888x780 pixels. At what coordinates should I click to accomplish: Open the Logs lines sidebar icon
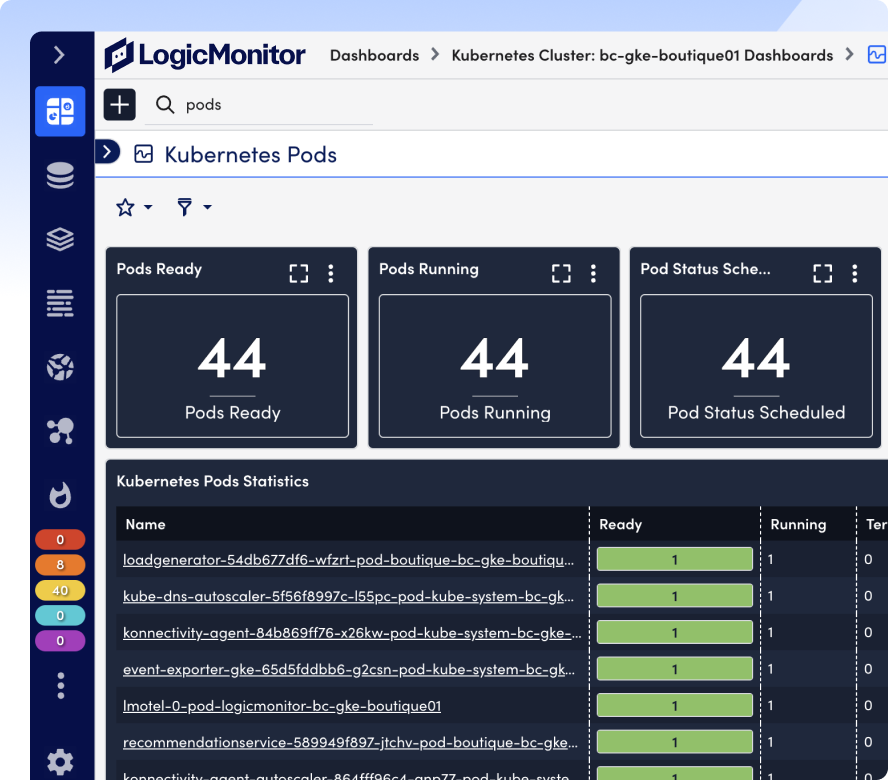click(60, 303)
